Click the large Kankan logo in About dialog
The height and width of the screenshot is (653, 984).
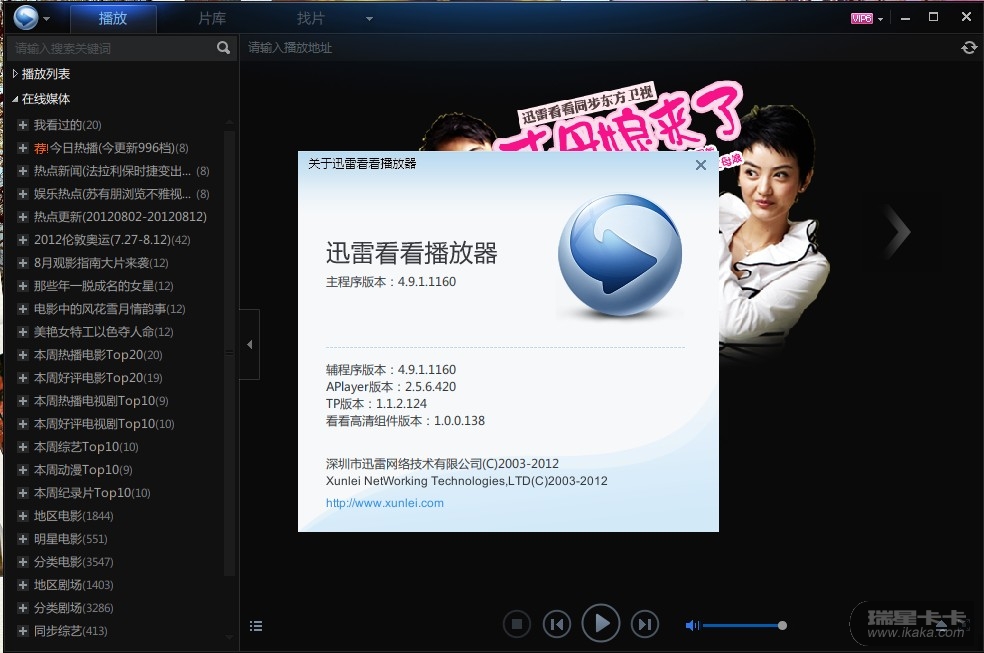[x=620, y=253]
